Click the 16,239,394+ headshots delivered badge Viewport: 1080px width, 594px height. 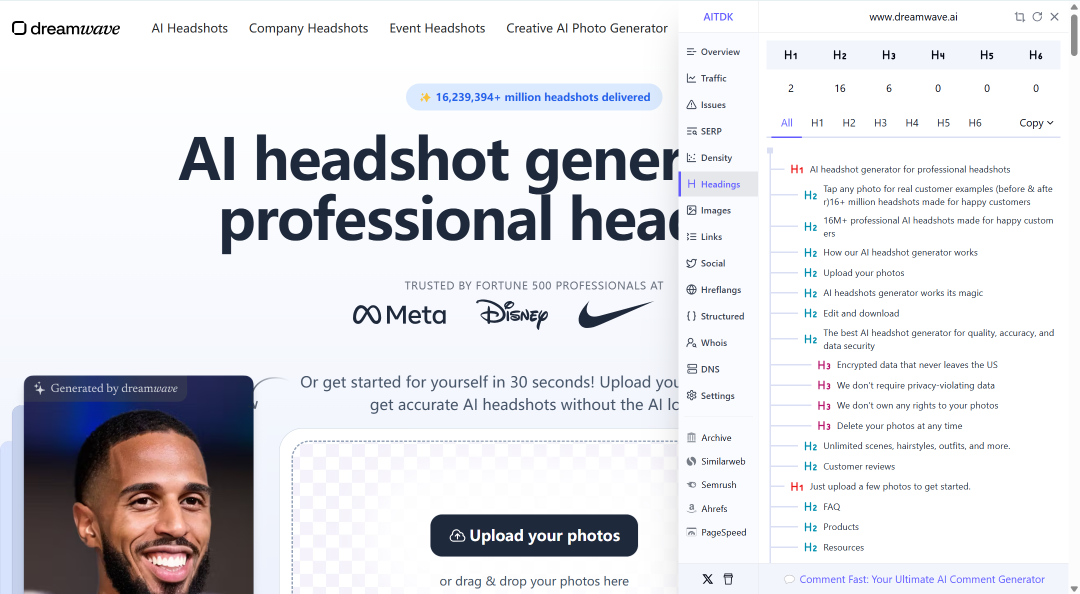tap(534, 97)
